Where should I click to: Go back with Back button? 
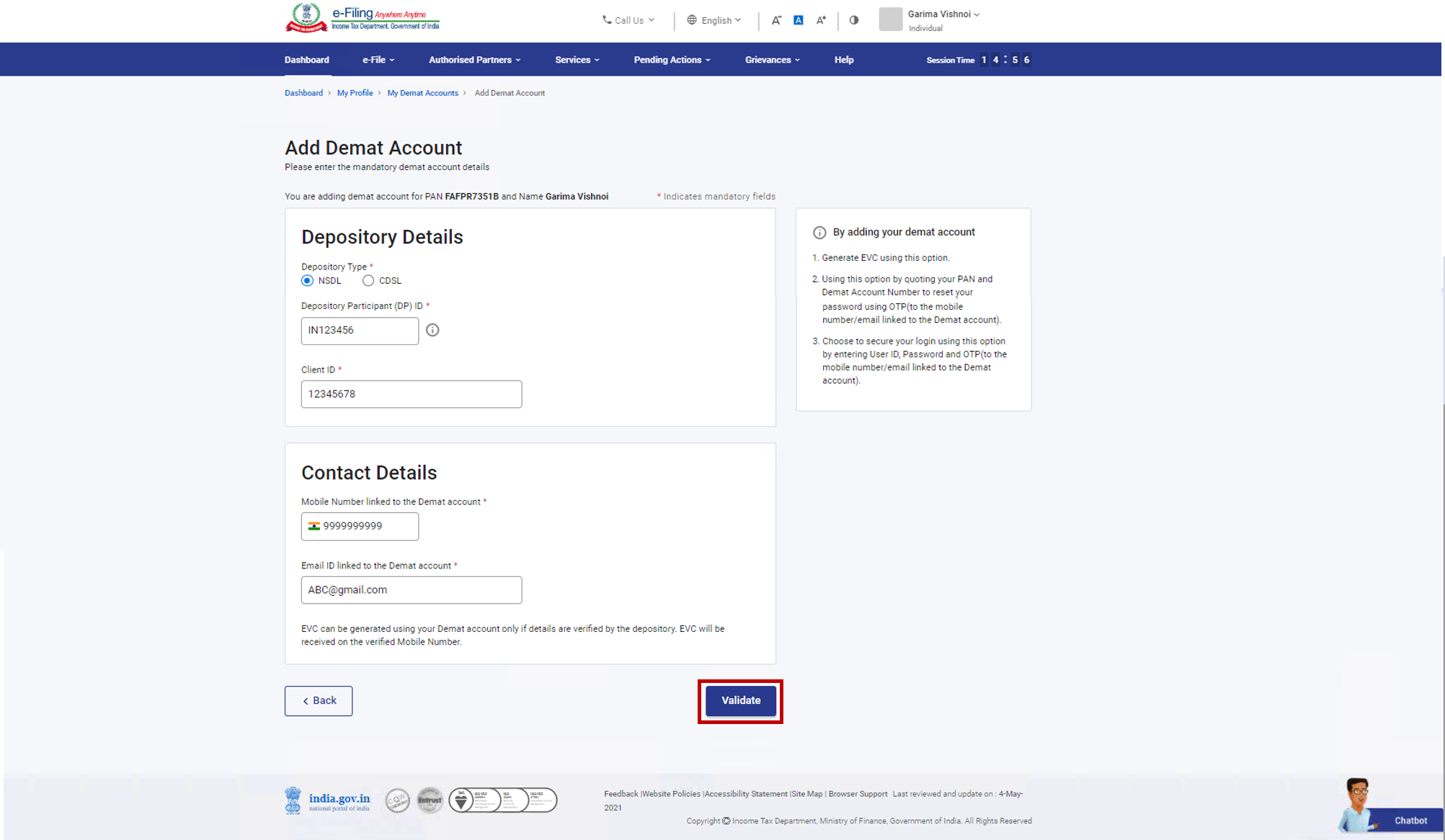tap(319, 700)
